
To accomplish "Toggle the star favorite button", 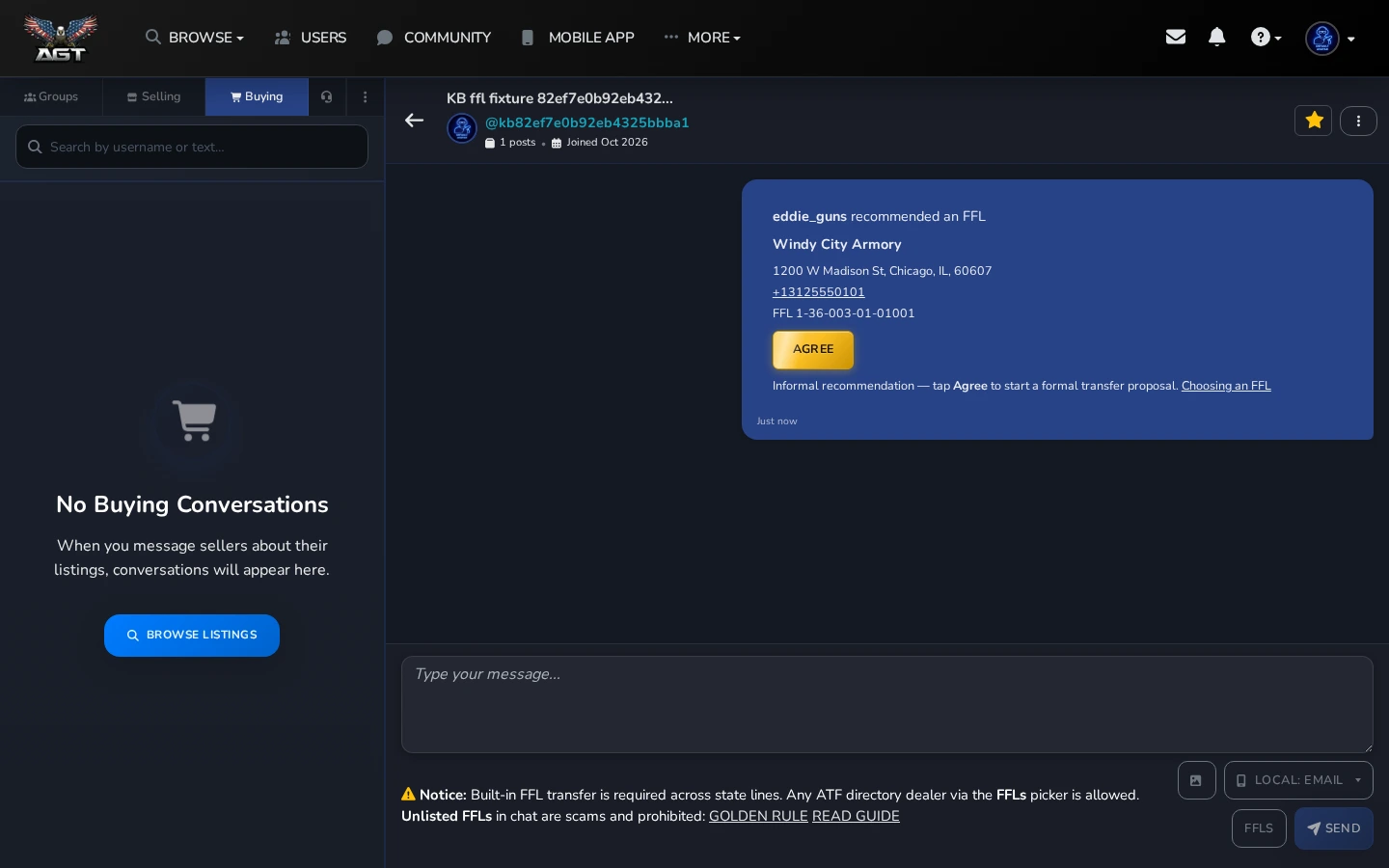I will (x=1314, y=121).
